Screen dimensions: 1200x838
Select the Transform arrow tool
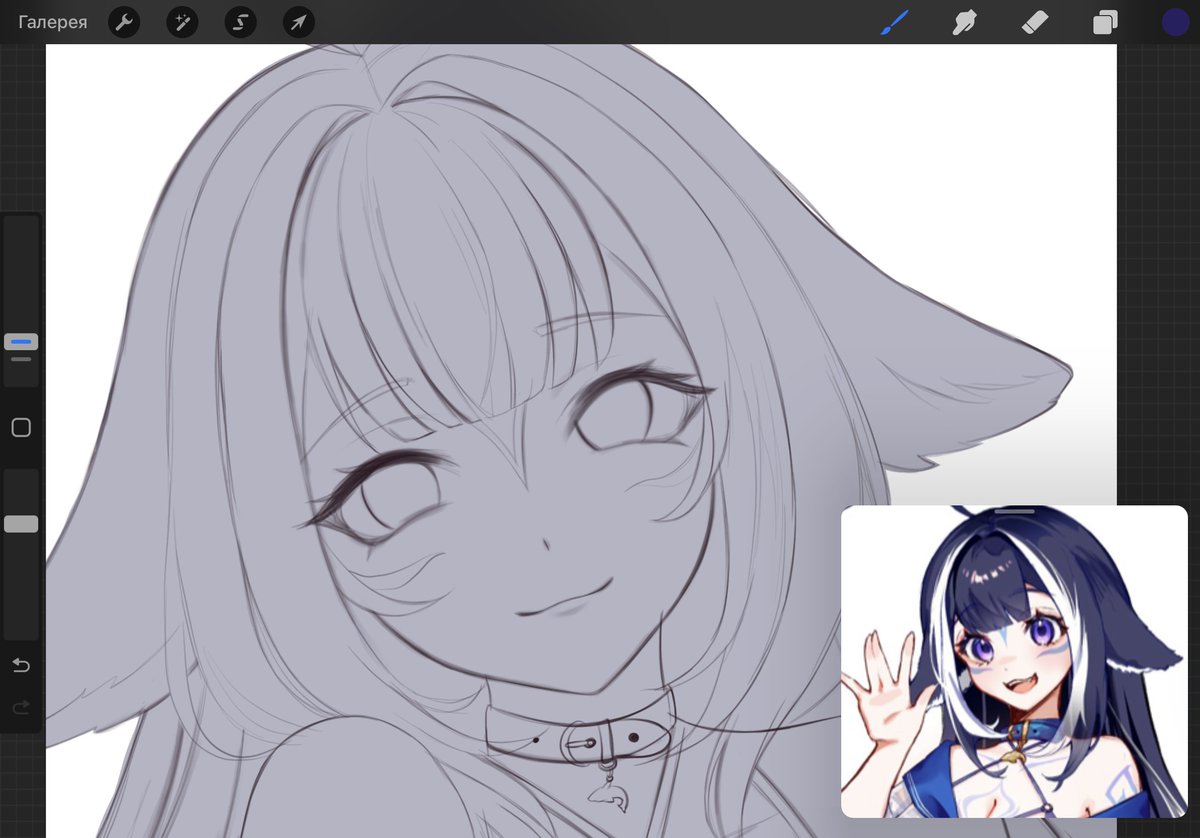pyautogui.click(x=299, y=22)
